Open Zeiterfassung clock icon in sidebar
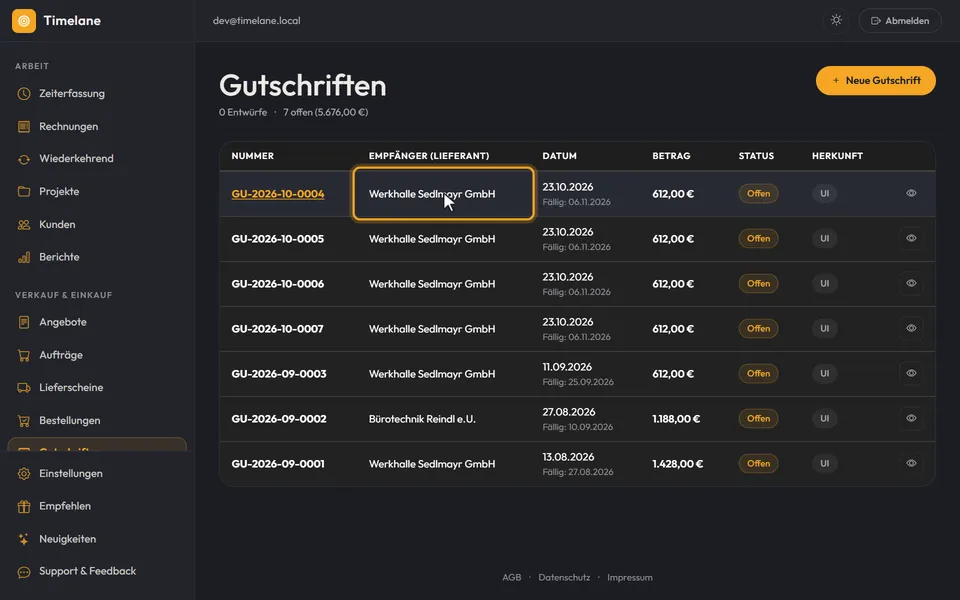 [x=24, y=94]
